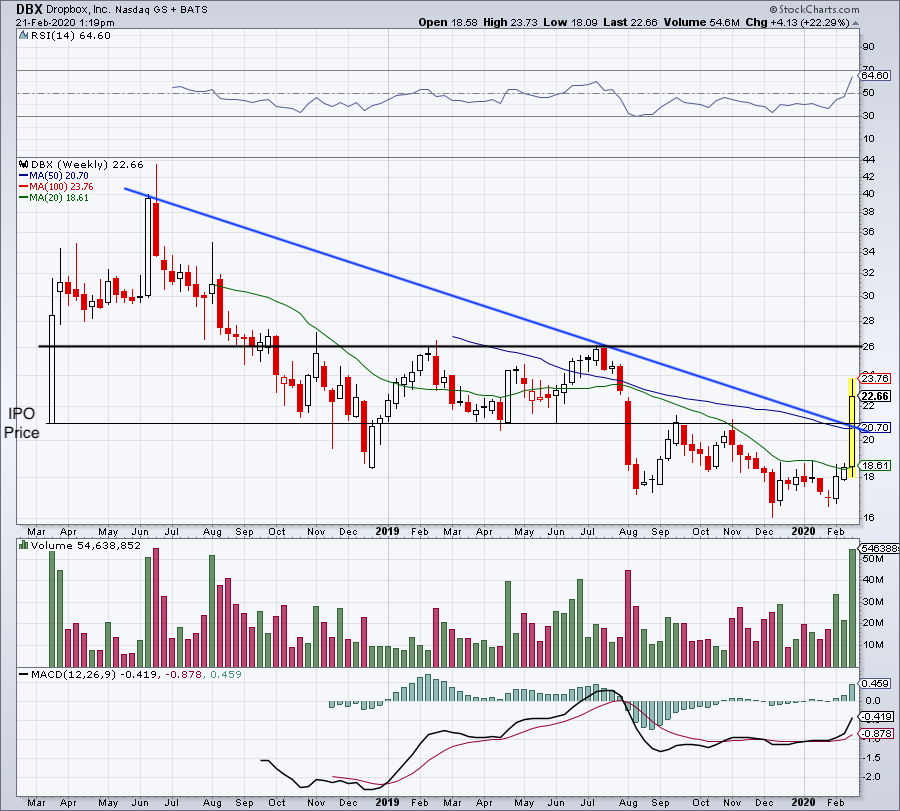Click the 18.61 green price tag
This screenshot has width=900, height=811.
point(874,465)
